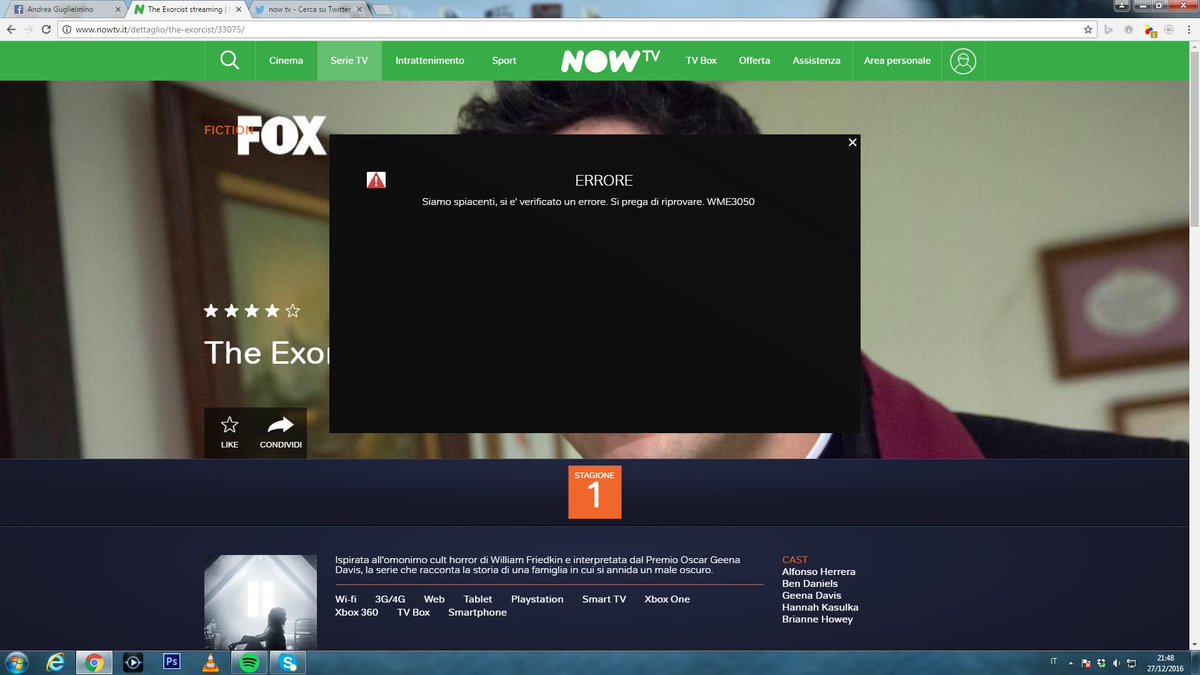Click cast member Alfonso Herrera
The width and height of the screenshot is (1200, 675).
click(818, 572)
